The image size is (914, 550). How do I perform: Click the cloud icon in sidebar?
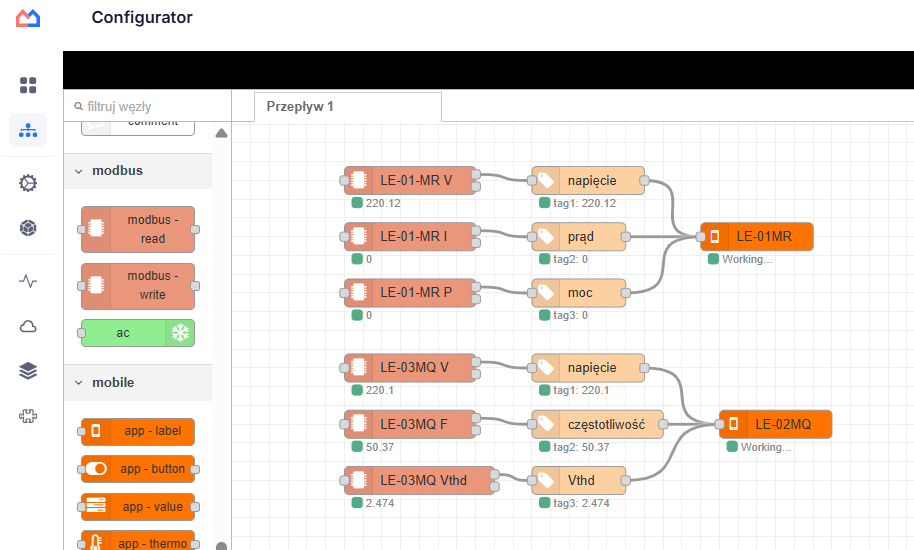click(28, 326)
